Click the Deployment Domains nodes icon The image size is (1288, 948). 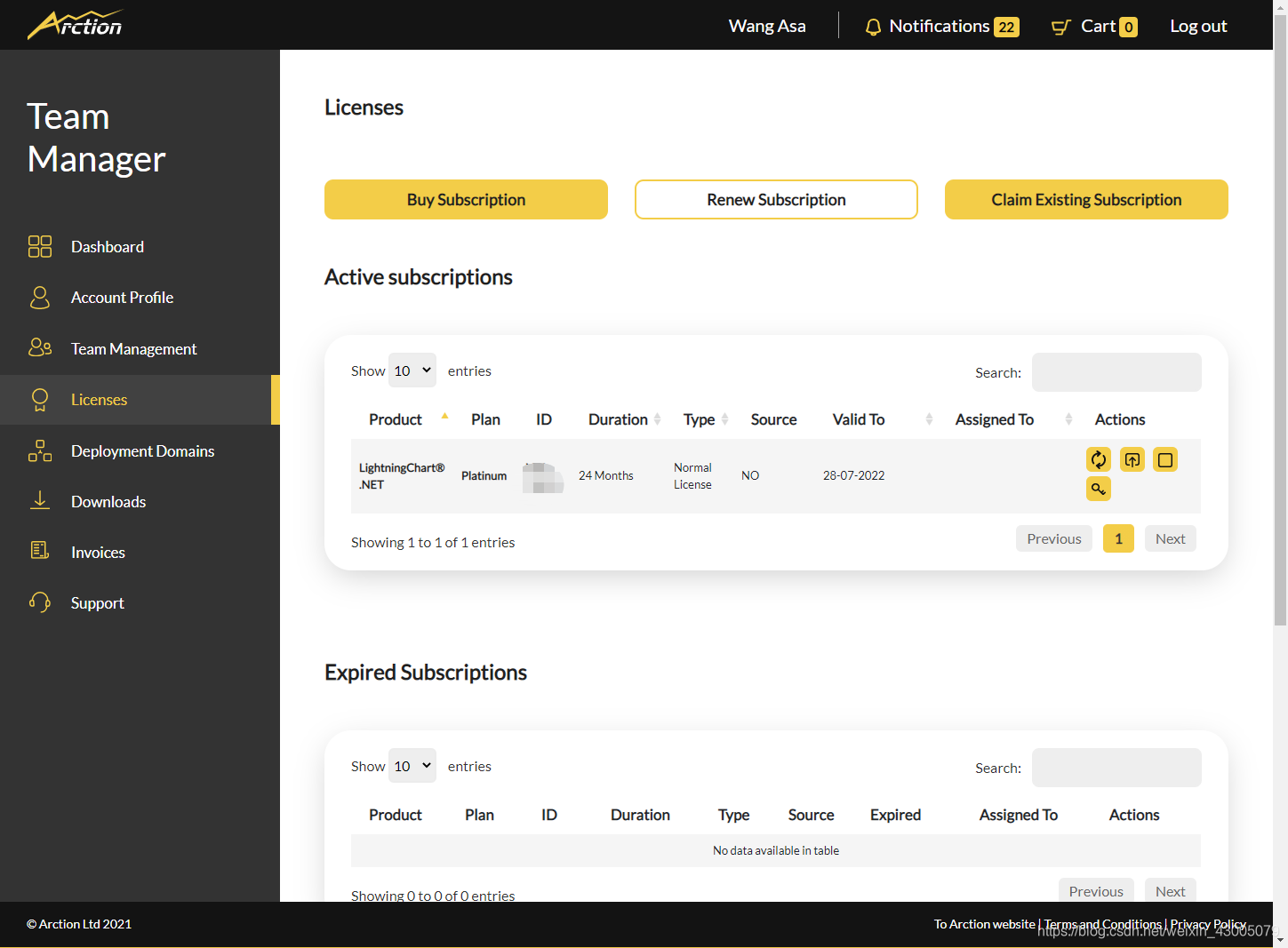pyautogui.click(x=40, y=450)
